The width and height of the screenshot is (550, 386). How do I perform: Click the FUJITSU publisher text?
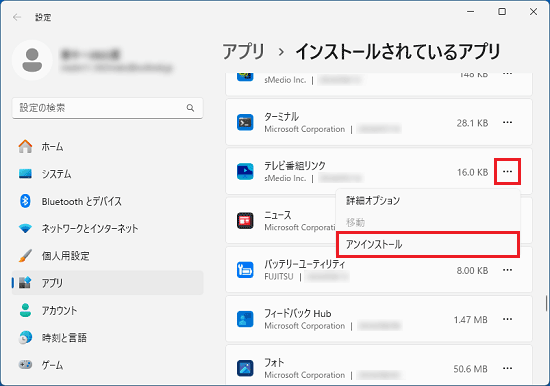click(279, 277)
